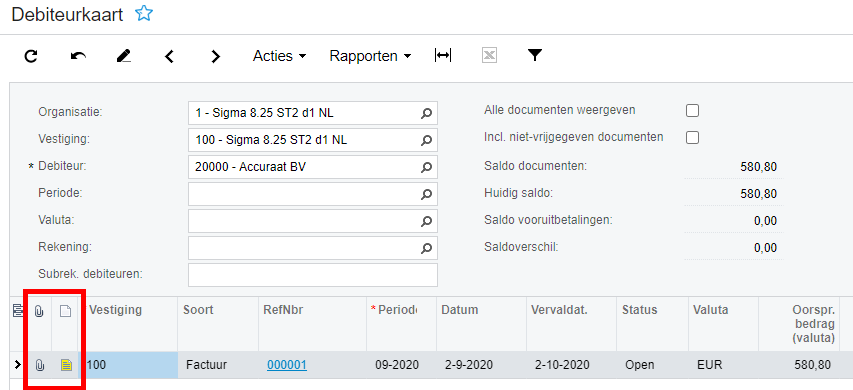
Task: Go to the next record arrow
Action: coord(216,56)
